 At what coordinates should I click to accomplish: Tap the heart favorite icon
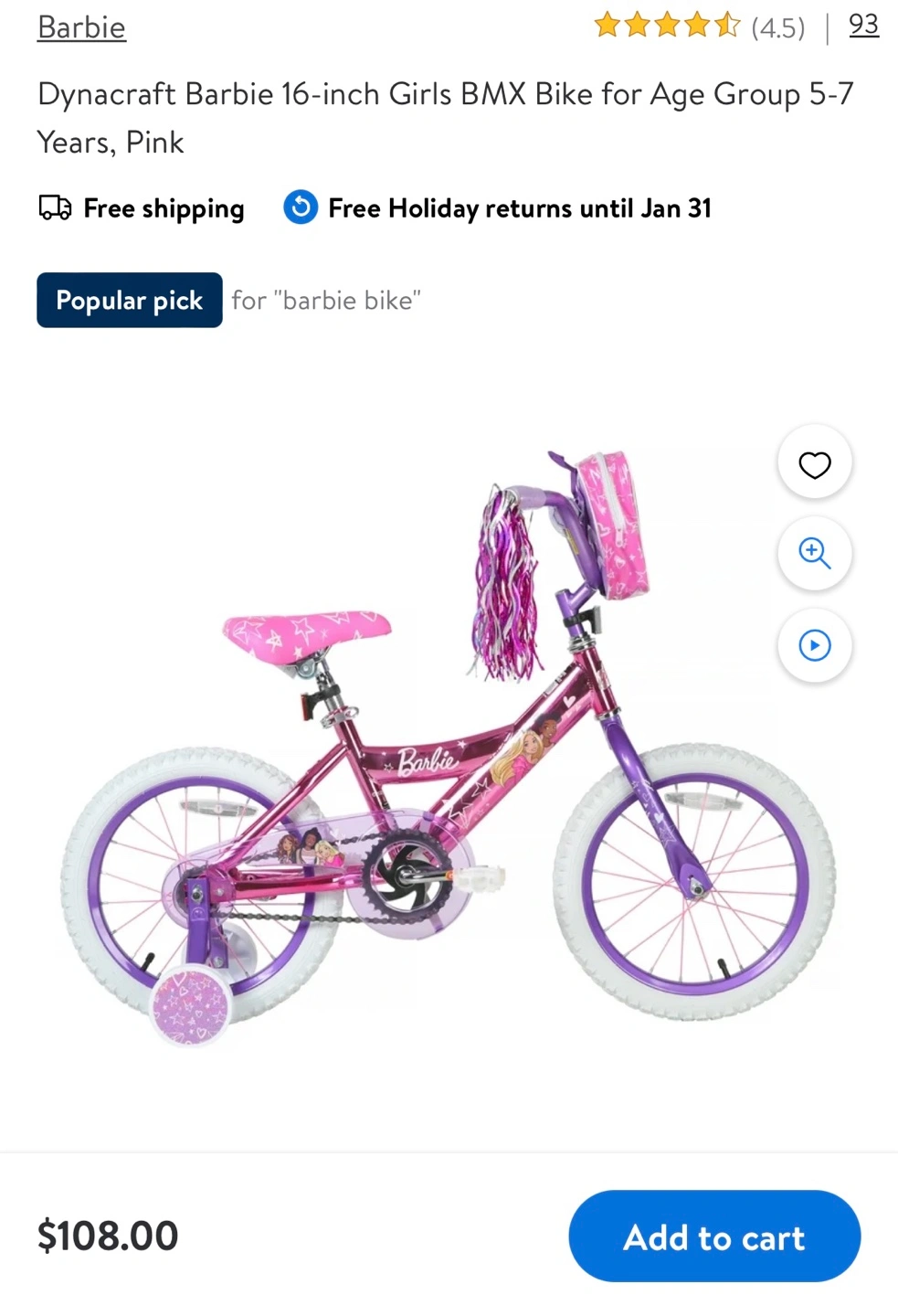click(x=814, y=464)
